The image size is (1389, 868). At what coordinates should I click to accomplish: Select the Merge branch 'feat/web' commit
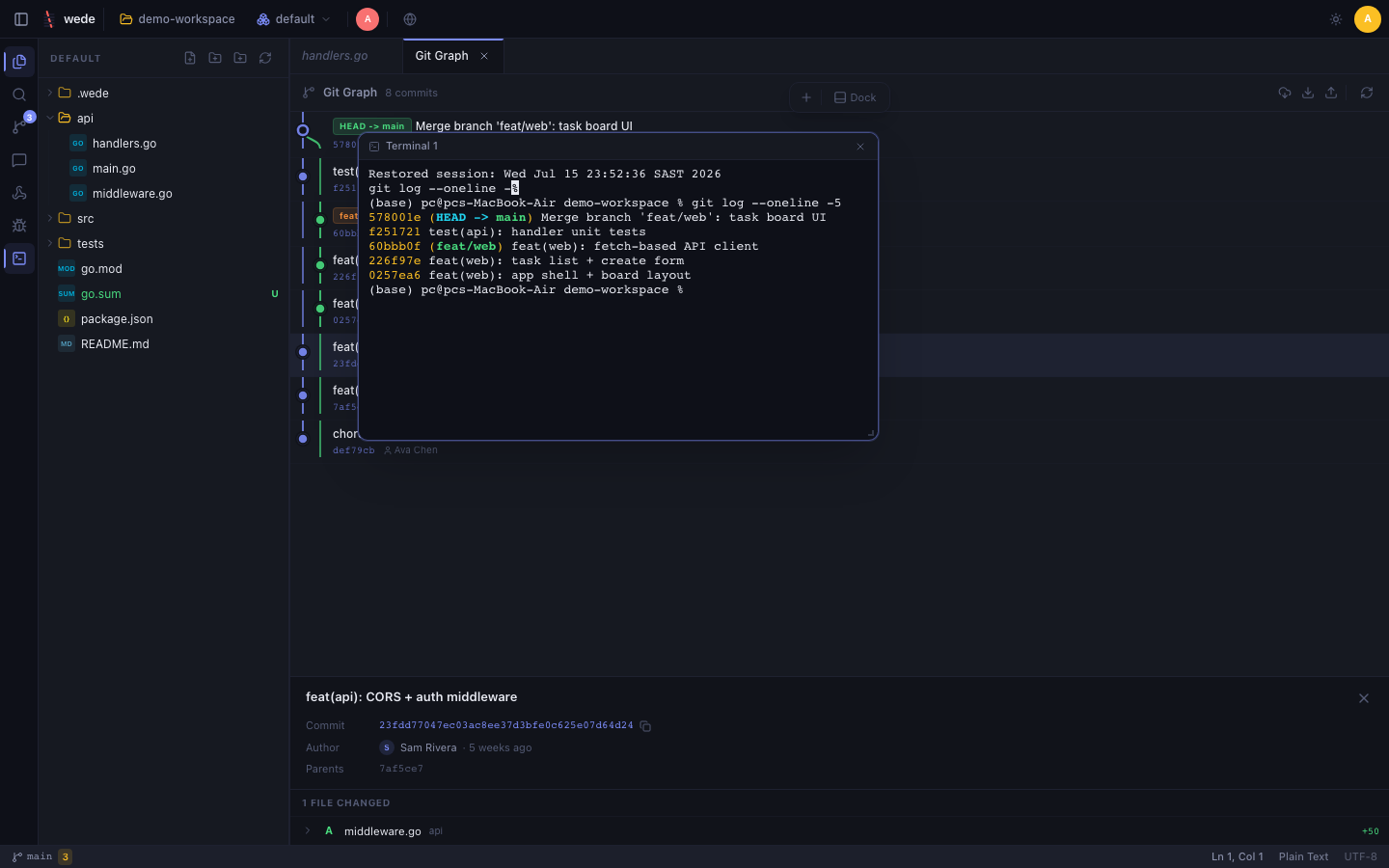(x=524, y=126)
